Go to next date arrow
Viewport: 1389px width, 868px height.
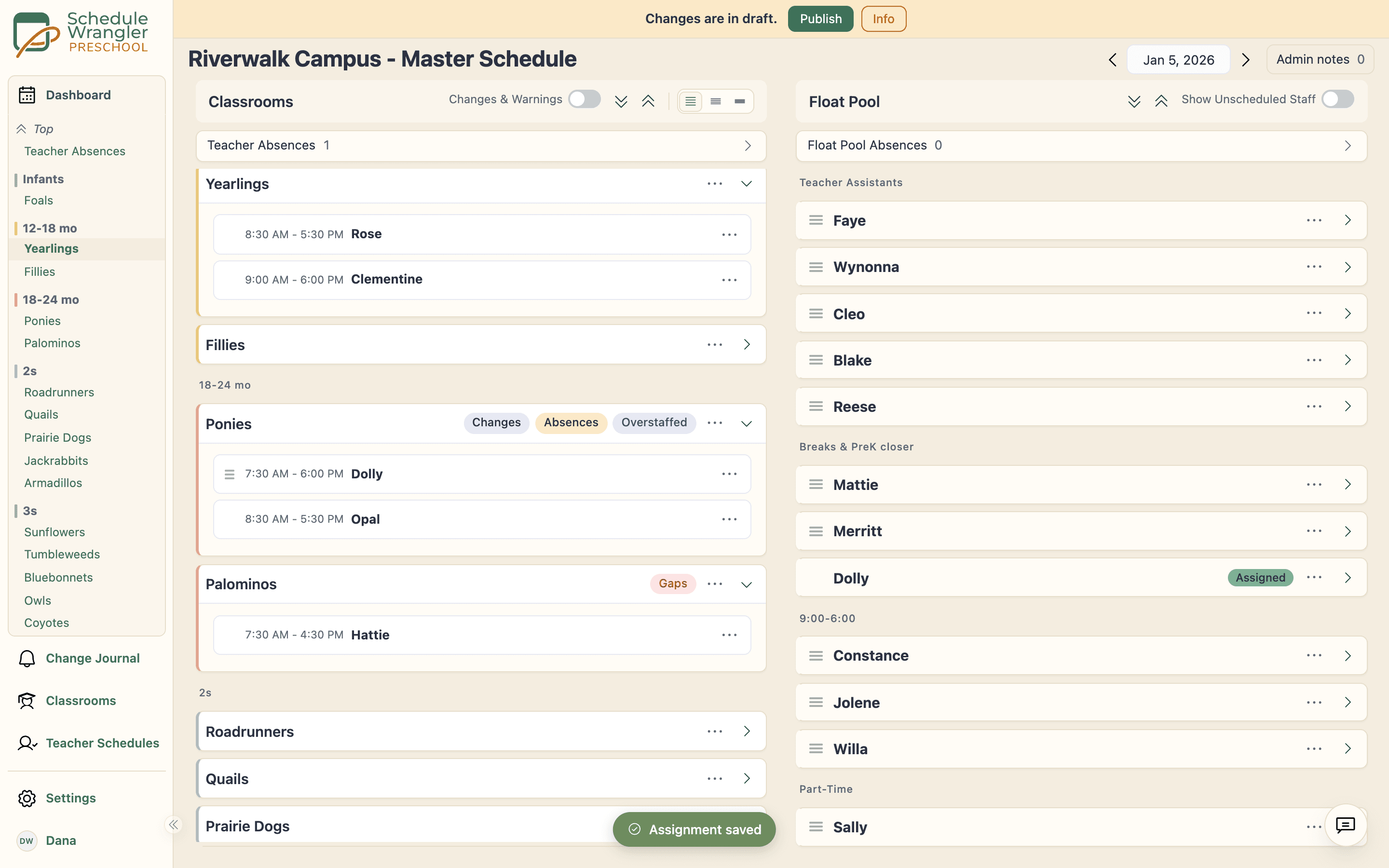pyautogui.click(x=1245, y=60)
